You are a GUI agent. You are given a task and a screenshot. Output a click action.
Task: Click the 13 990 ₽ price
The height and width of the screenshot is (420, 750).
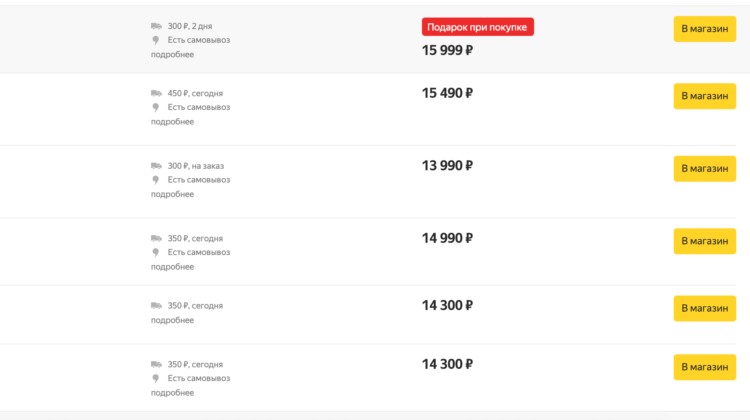(x=447, y=166)
